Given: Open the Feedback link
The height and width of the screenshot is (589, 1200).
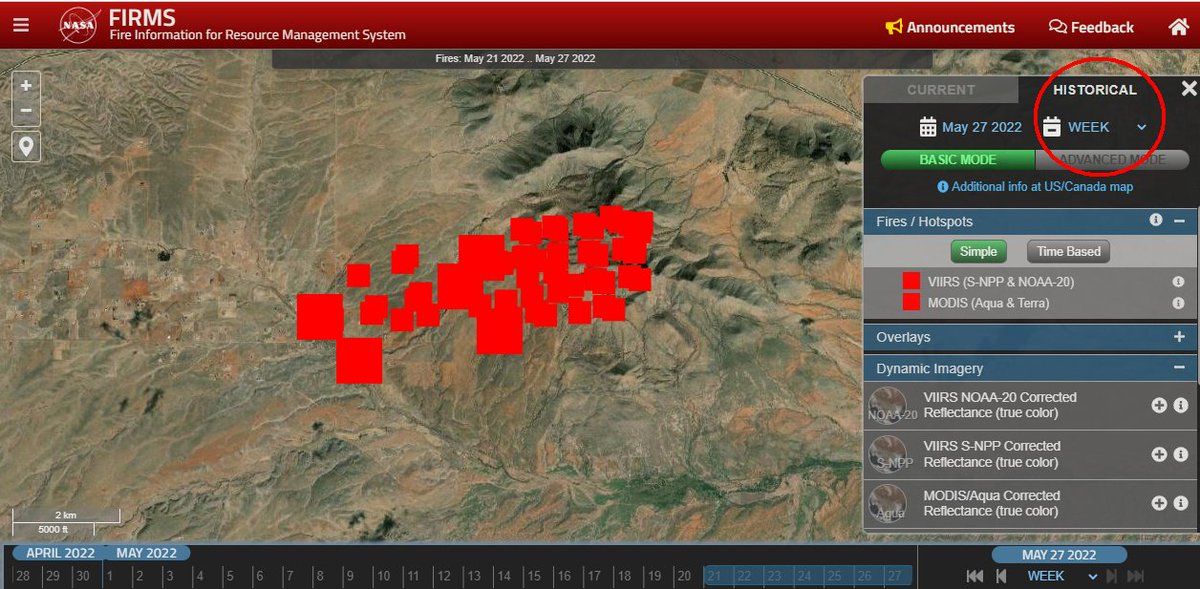Looking at the screenshot, I should 1091,27.
